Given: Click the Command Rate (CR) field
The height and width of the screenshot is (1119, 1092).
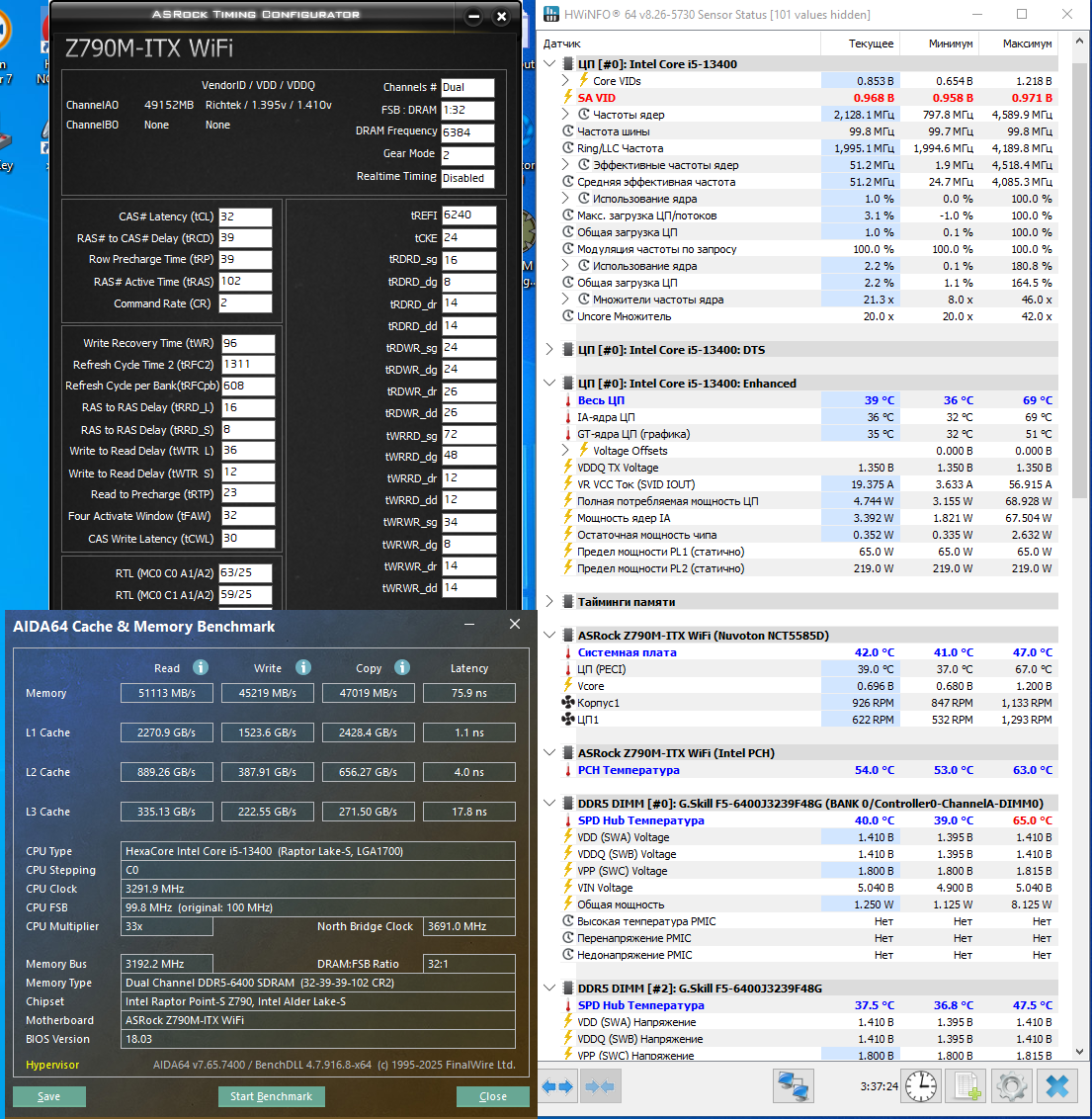Looking at the screenshot, I should (x=245, y=303).
